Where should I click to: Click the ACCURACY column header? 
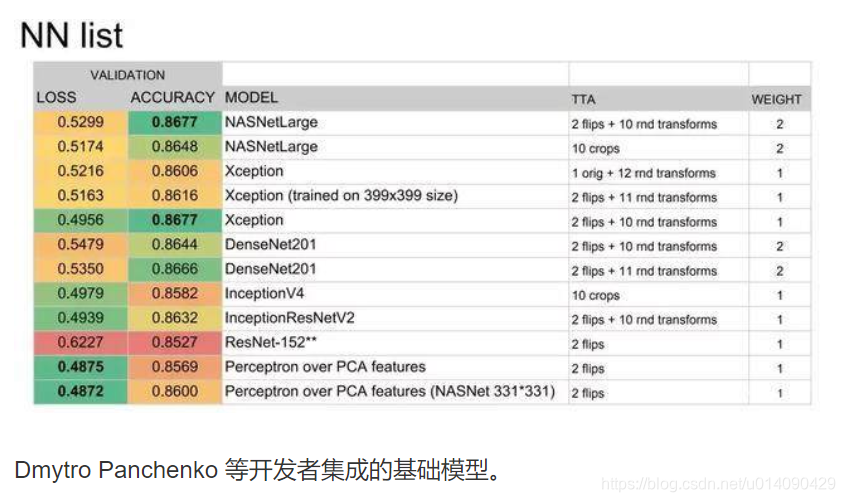click(x=172, y=97)
